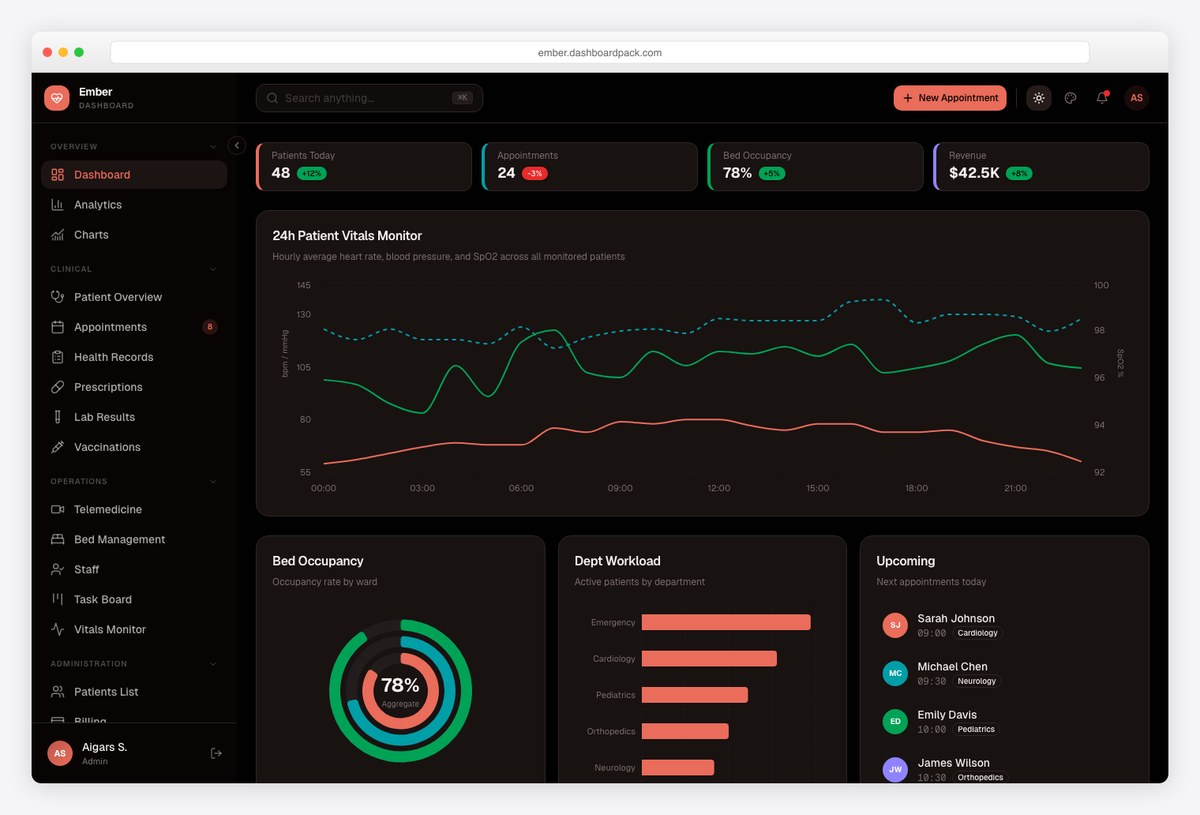The width and height of the screenshot is (1200, 815).
Task: Click the Appointments calendar icon
Action: (58, 327)
